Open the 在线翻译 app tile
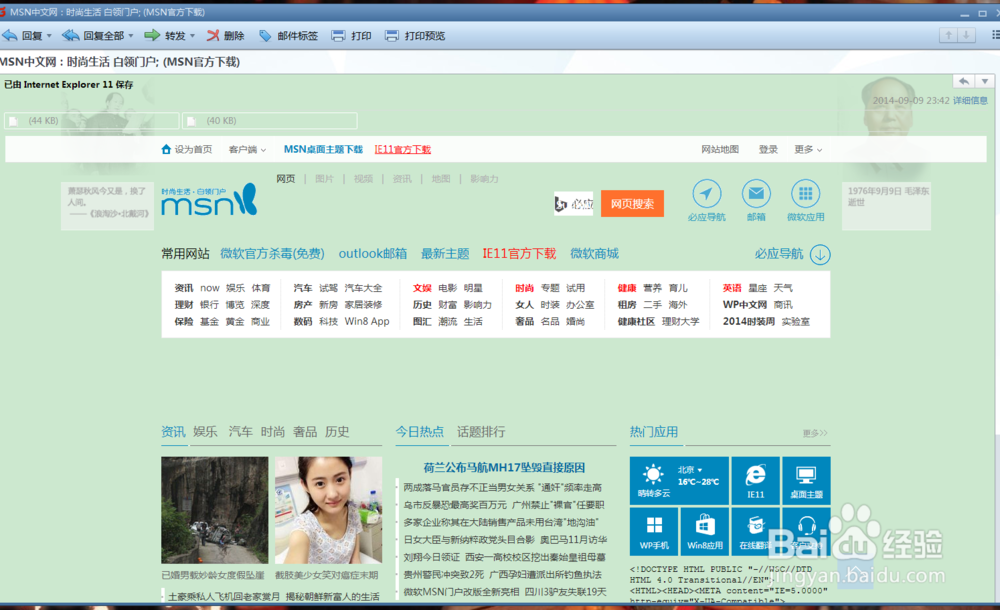Image resolution: width=1000 pixels, height=610 pixels. click(x=756, y=531)
